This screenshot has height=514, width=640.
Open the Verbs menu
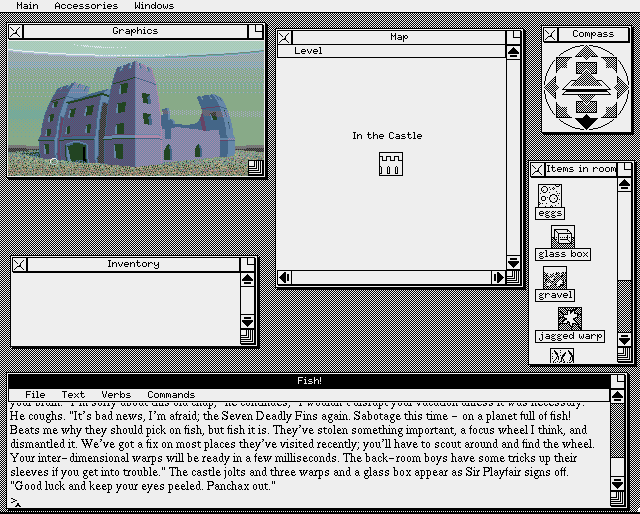pyautogui.click(x=116, y=395)
